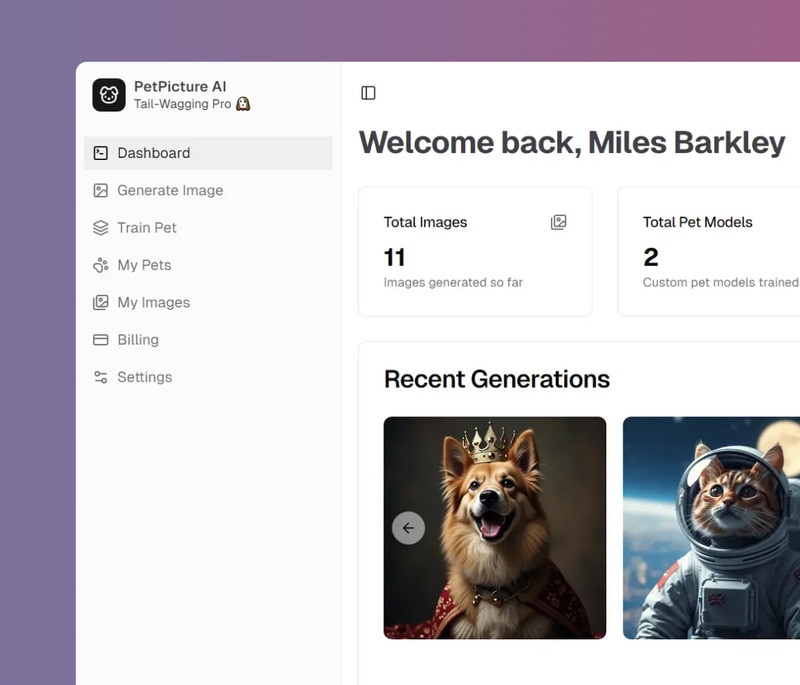800x685 pixels.
Task: Click the PetPicture AI dog logo
Action: click(x=109, y=95)
